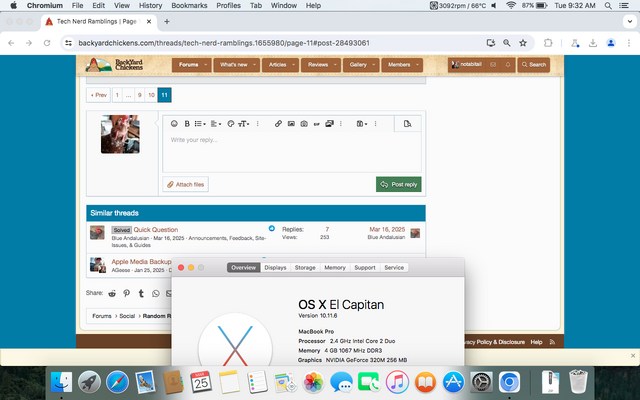640x400 pixels.
Task: Click the Post reply button
Action: click(398, 184)
